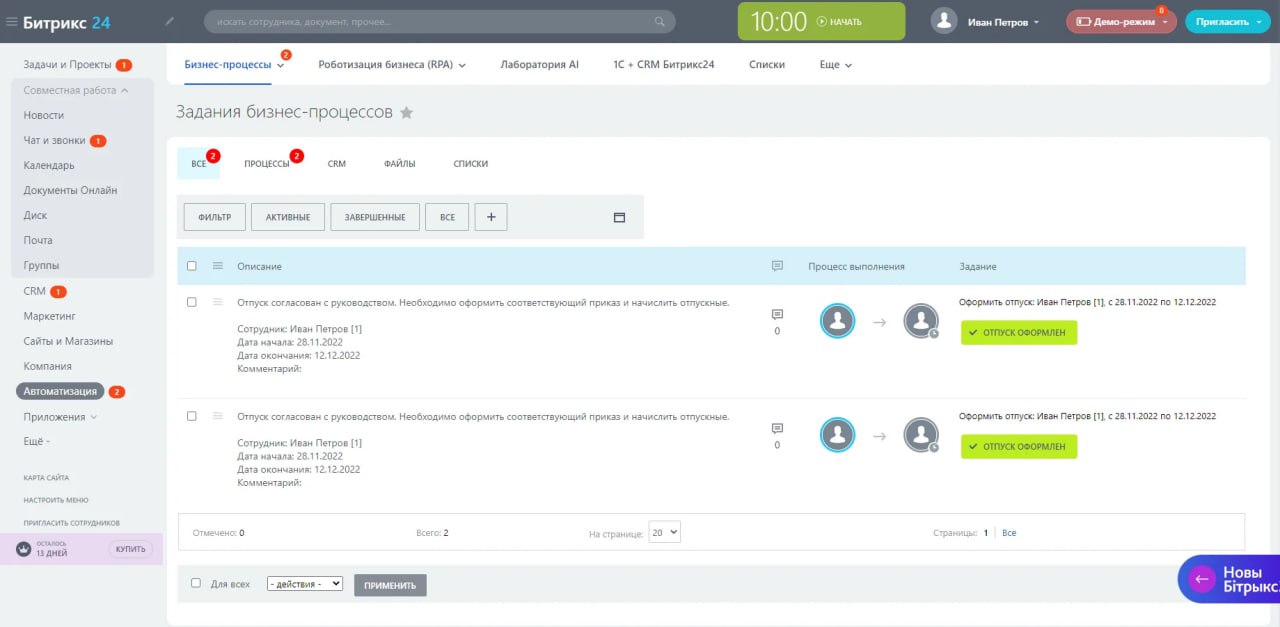
Task: Click the pencil edit icon beside the logo
Action: point(169,21)
